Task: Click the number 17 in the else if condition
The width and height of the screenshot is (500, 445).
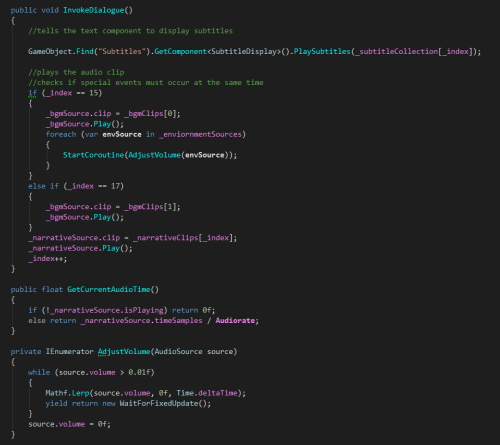Action: [x=115, y=186]
